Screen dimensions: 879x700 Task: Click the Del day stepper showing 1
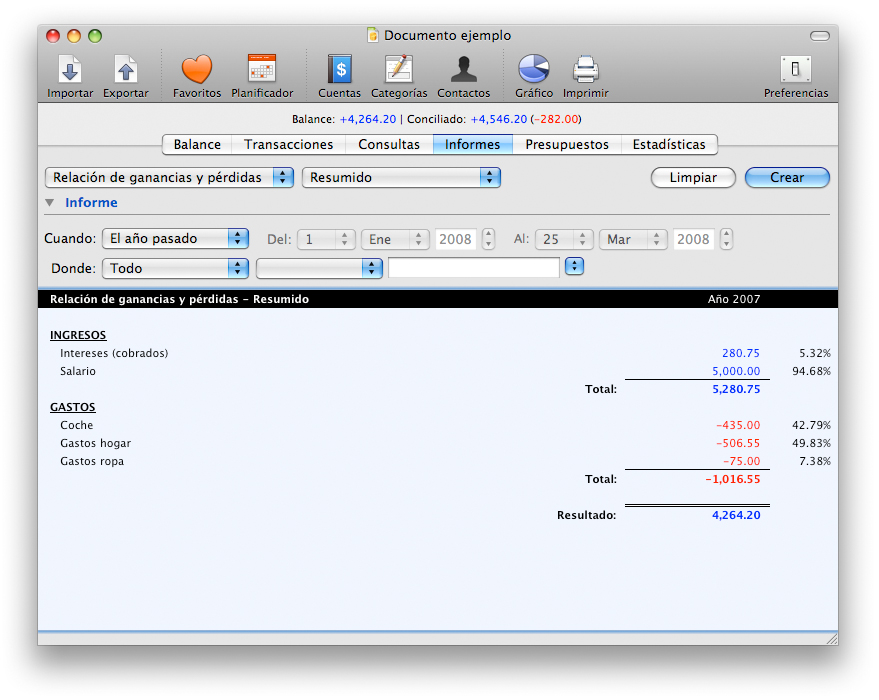point(326,239)
